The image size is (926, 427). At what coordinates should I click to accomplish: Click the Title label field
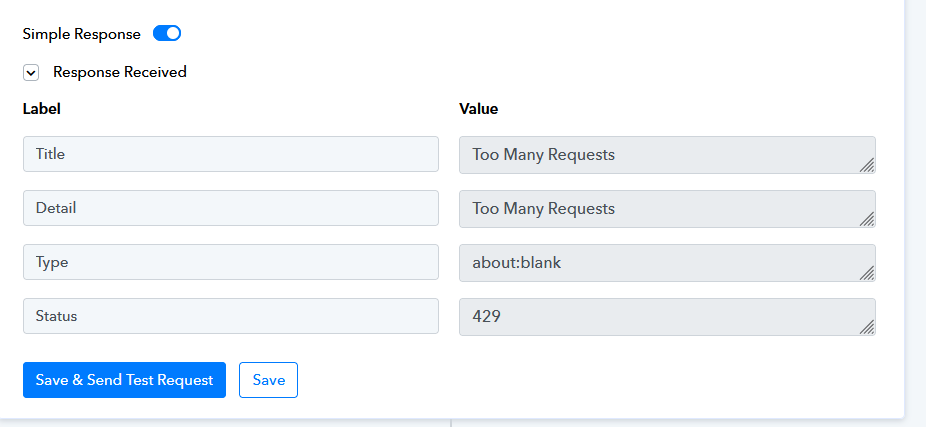click(231, 154)
